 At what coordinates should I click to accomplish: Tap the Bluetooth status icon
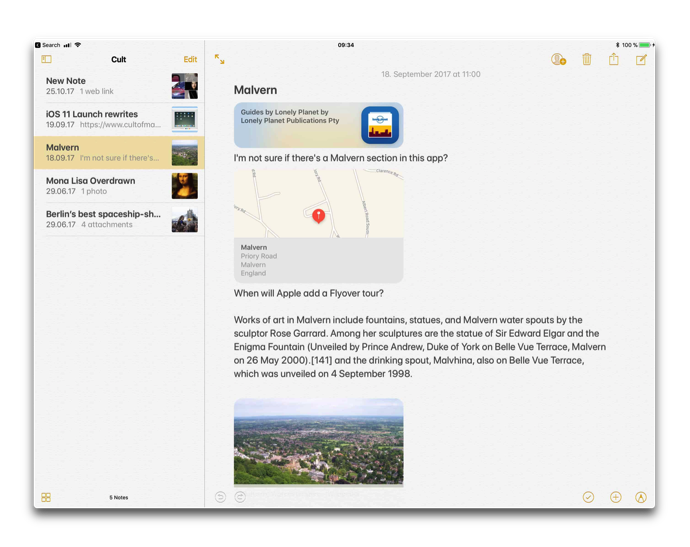point(617,45)
